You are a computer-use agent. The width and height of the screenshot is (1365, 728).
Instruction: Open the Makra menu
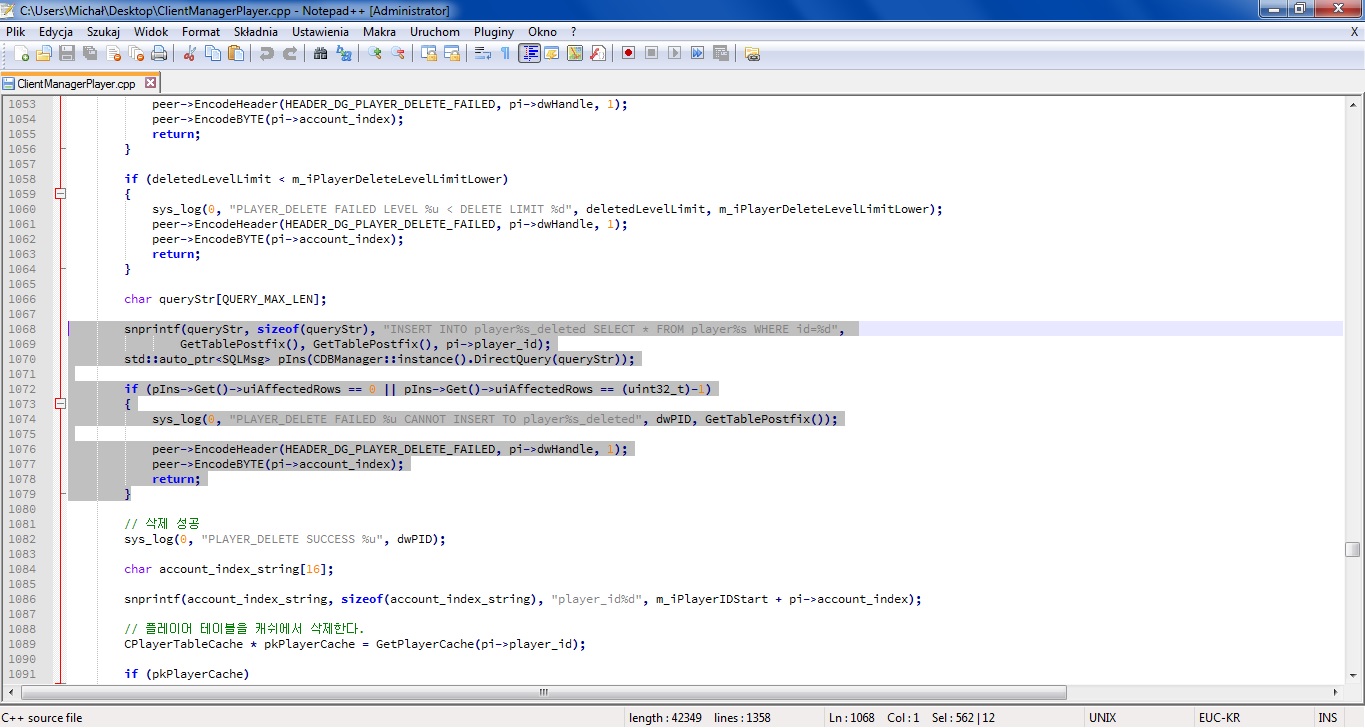pyautogui.click(x=379, y=32)
